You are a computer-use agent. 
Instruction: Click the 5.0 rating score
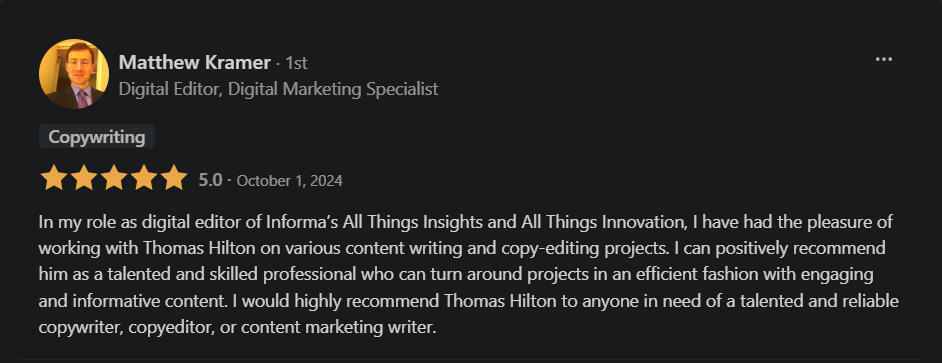(210, 180)
